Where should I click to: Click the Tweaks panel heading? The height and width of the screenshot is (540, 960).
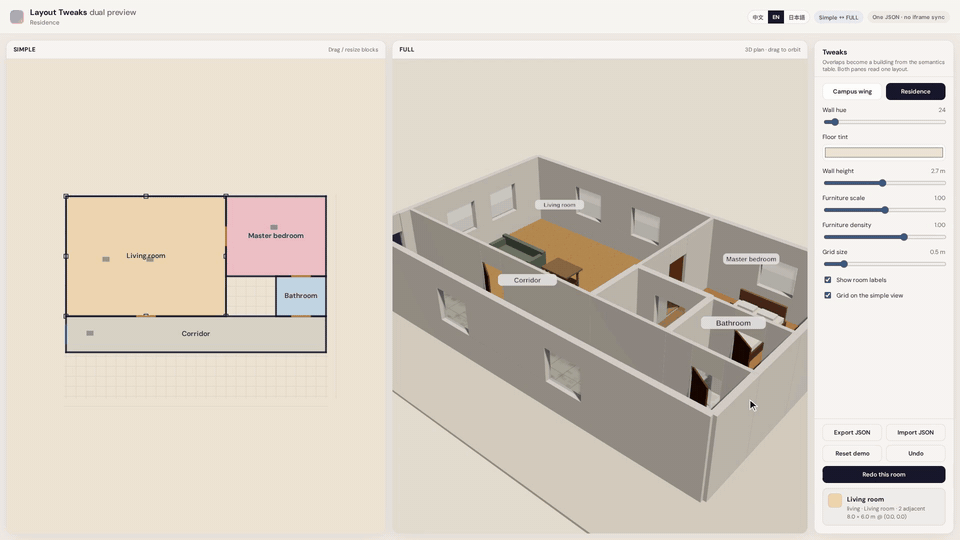(834, 52)
